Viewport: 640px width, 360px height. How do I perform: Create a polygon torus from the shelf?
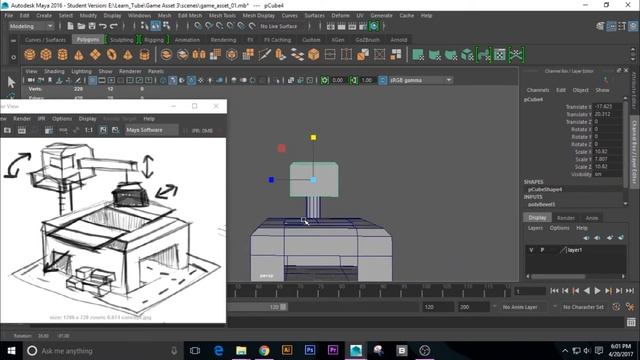pos(111,55)
